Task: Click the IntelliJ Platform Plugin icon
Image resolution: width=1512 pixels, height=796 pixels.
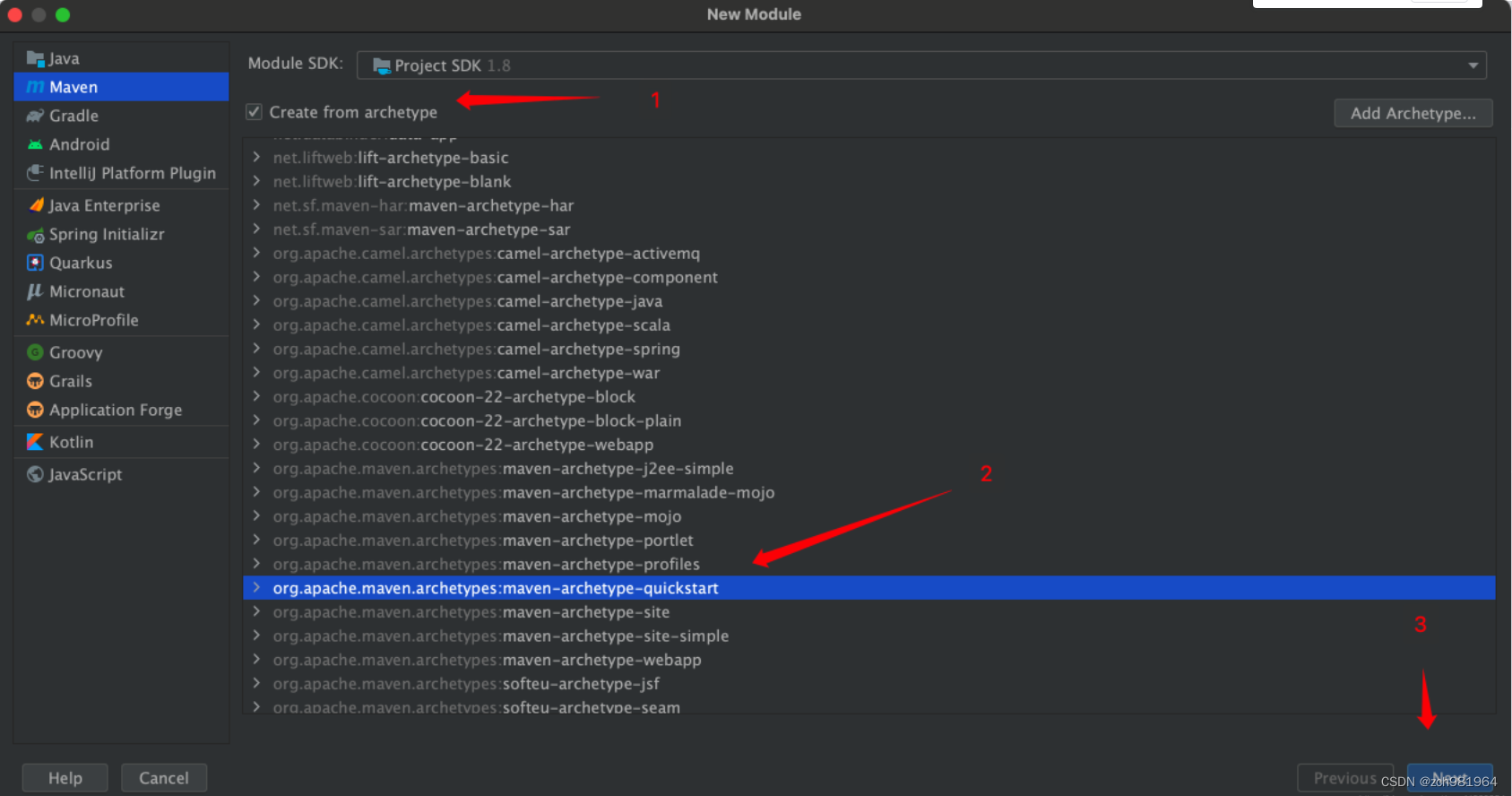Action: click(x=35, y=172)
